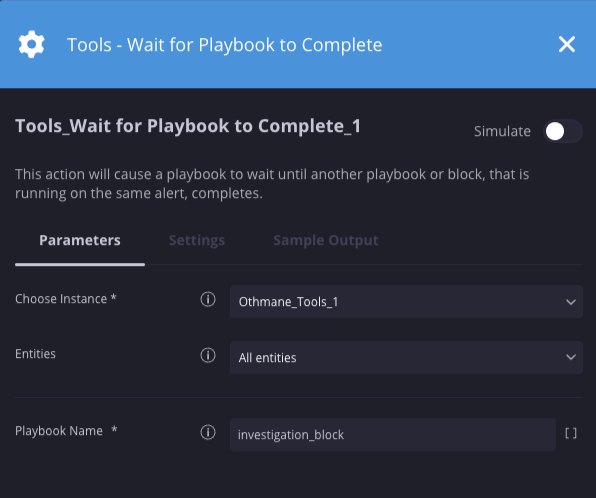The width and height of the screenshot is (596, 498).
Task: Click the Playbook Name parameter label
Action: click(59, 431)
